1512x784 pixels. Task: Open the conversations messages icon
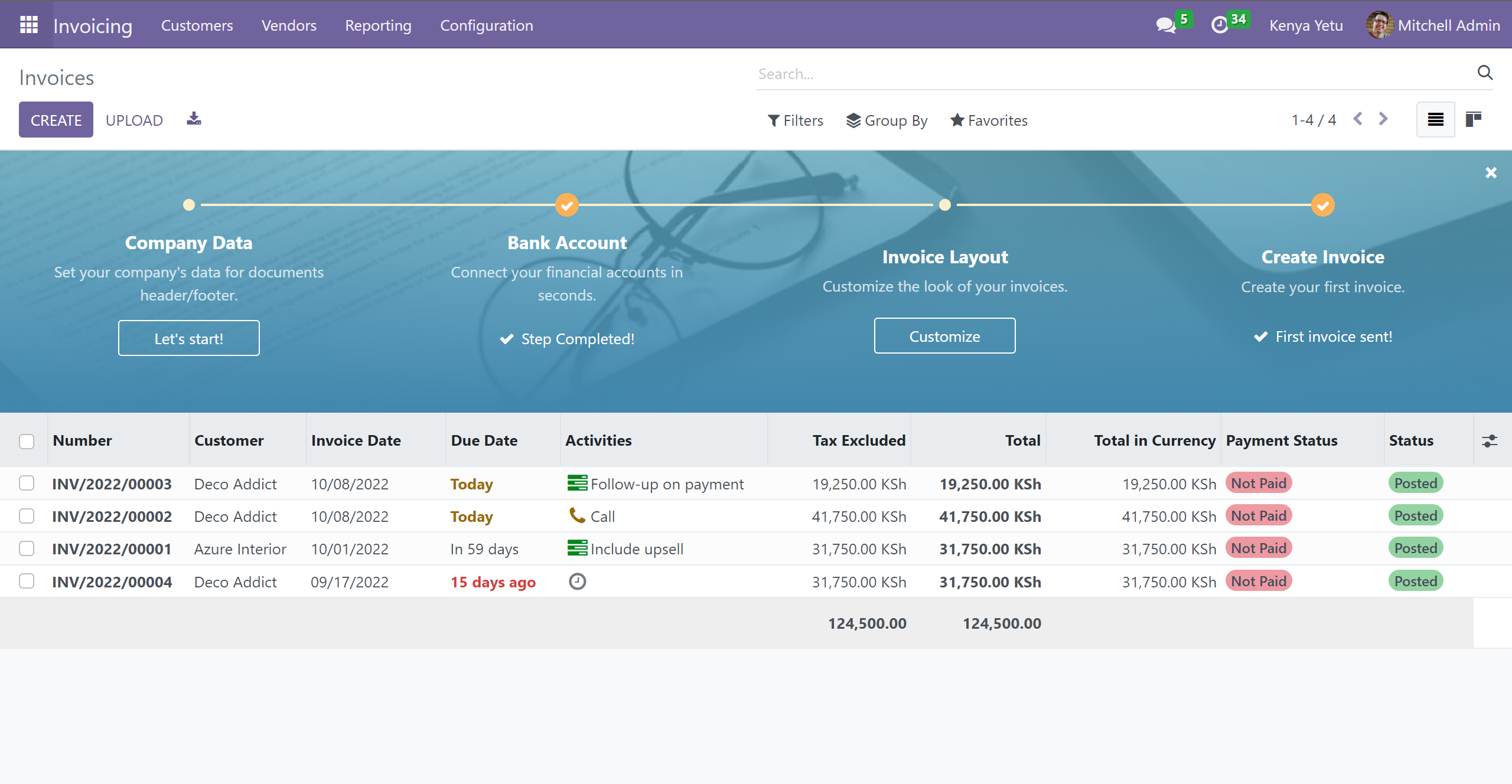point(1165,25)
